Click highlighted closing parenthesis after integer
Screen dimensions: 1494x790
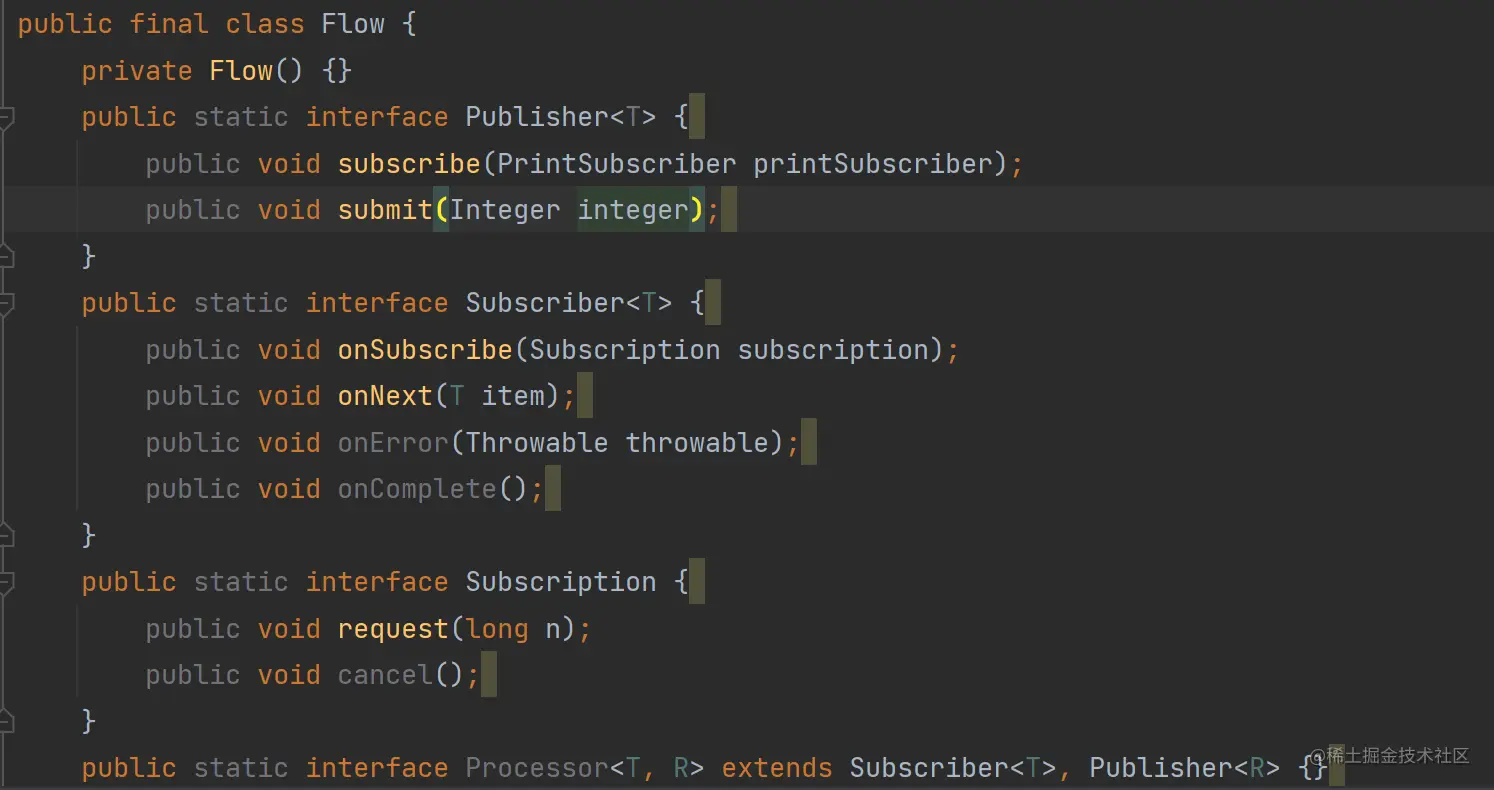[697, 210]
